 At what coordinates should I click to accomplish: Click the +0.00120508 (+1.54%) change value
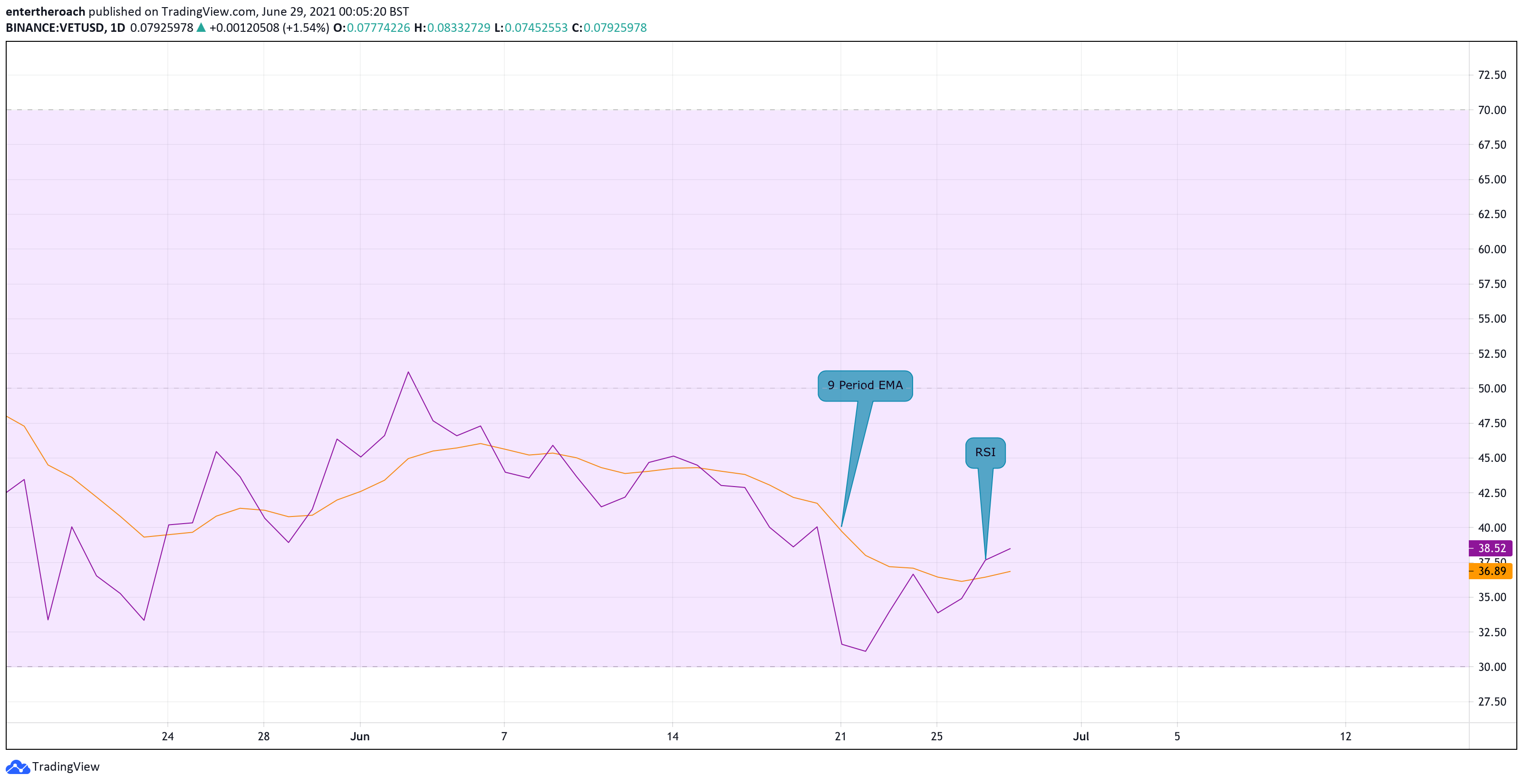pyautogui.click(x=269, y=28)
